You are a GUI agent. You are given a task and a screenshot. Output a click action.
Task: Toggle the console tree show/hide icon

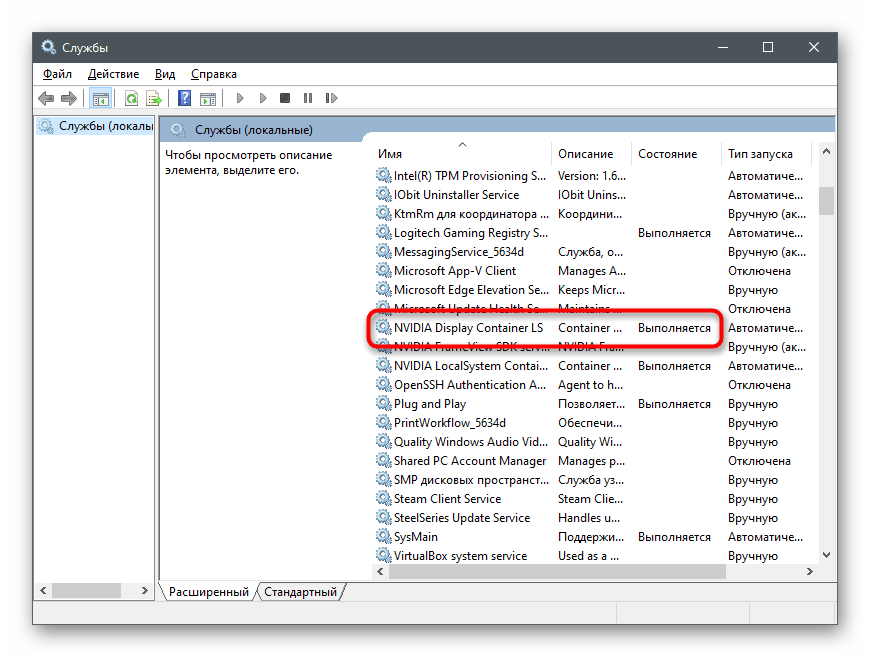coord(100,99)
